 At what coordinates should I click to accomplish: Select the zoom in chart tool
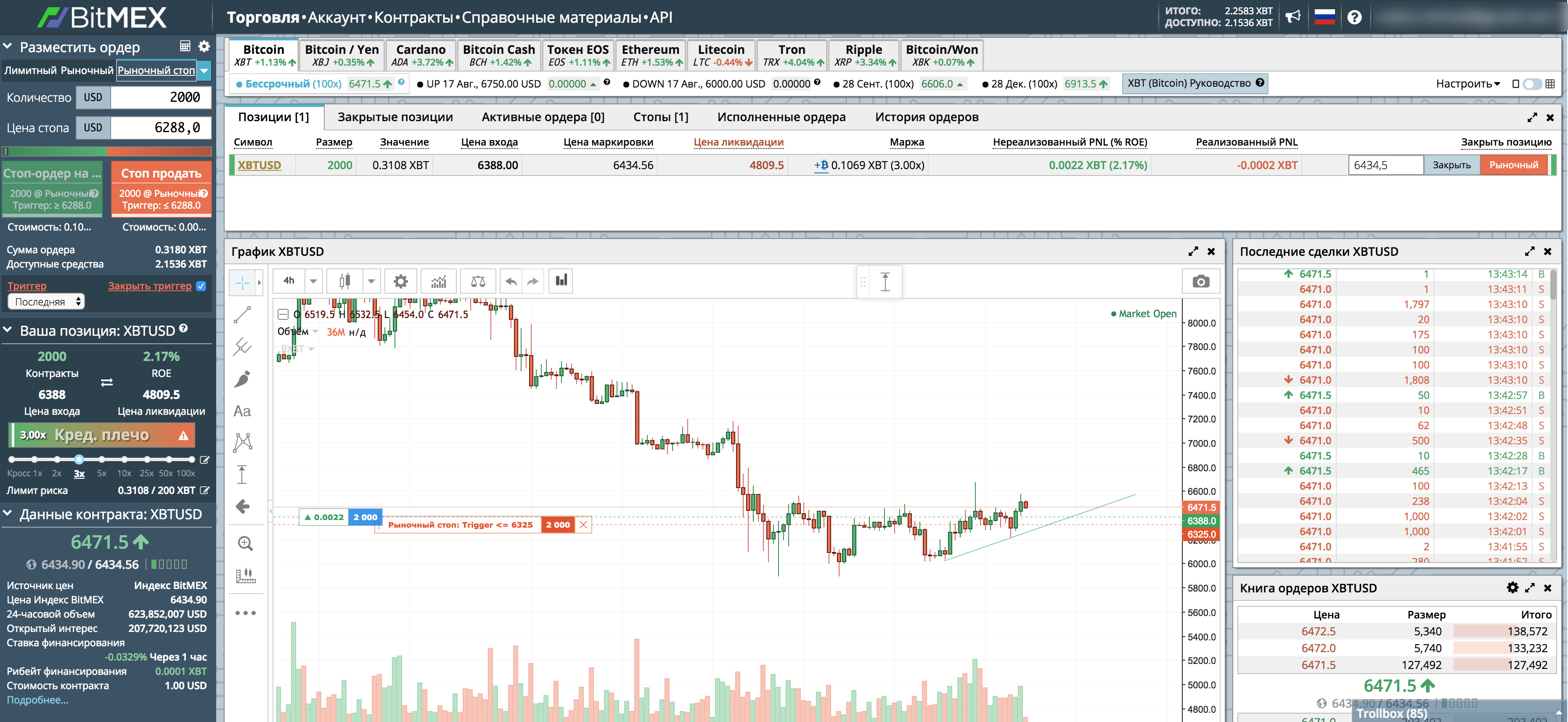245,543
